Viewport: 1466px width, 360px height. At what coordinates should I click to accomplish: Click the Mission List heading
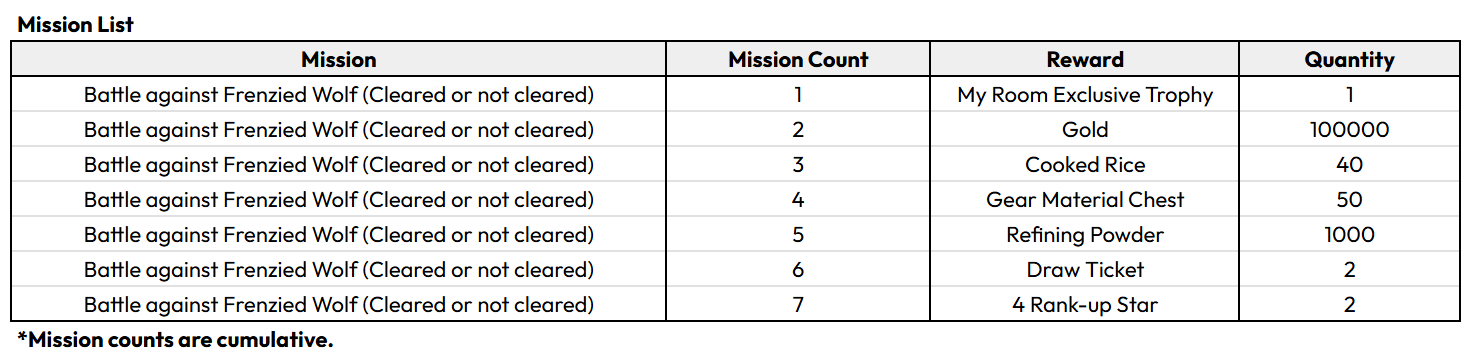[x=76, y=25]
